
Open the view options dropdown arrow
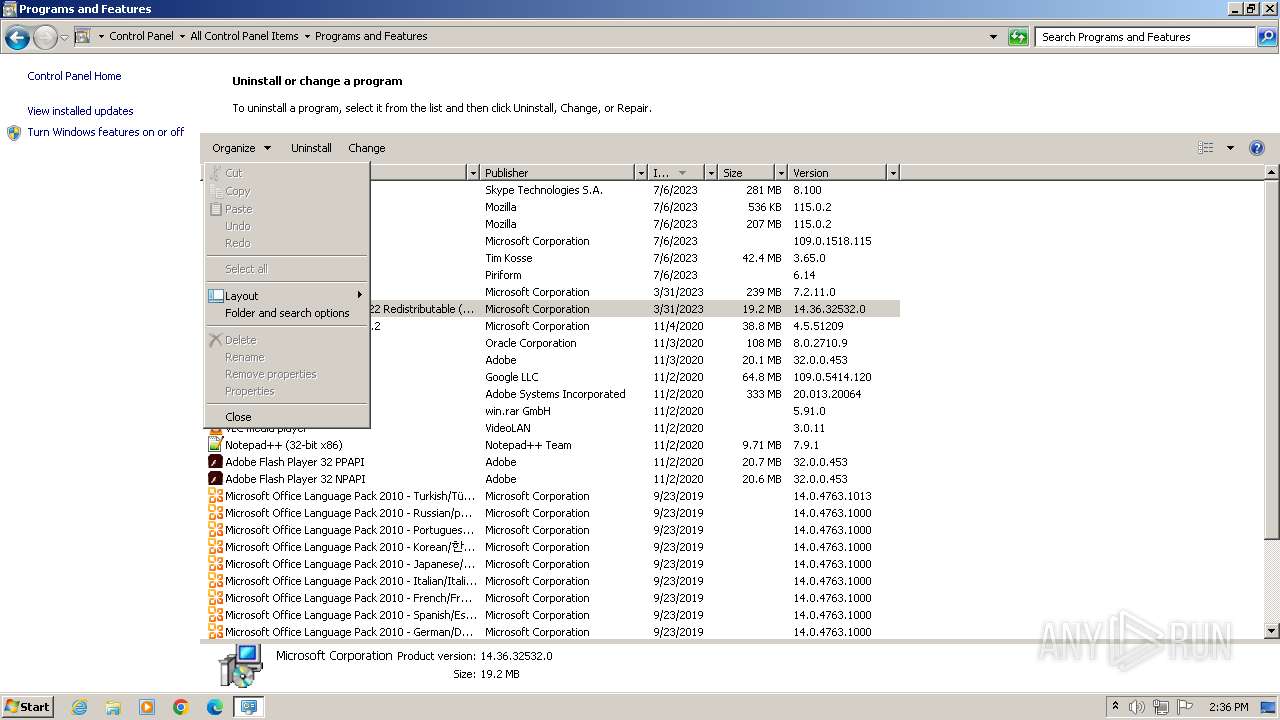click(1230, 148)
